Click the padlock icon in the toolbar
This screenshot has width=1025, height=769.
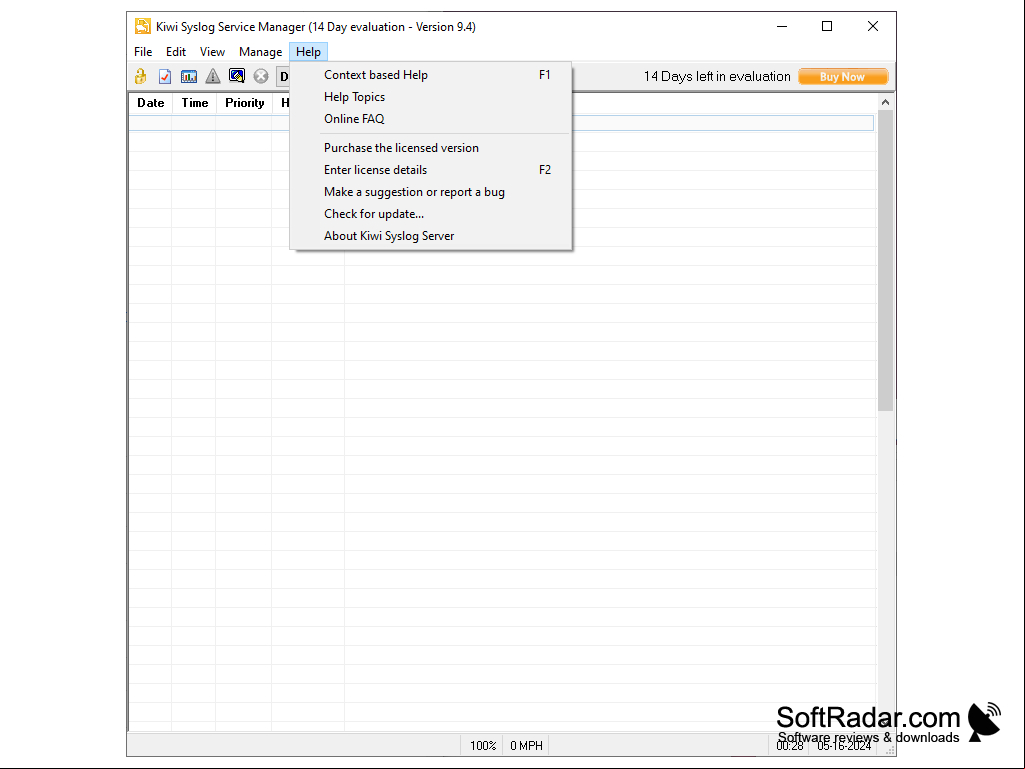pos(141,77)
